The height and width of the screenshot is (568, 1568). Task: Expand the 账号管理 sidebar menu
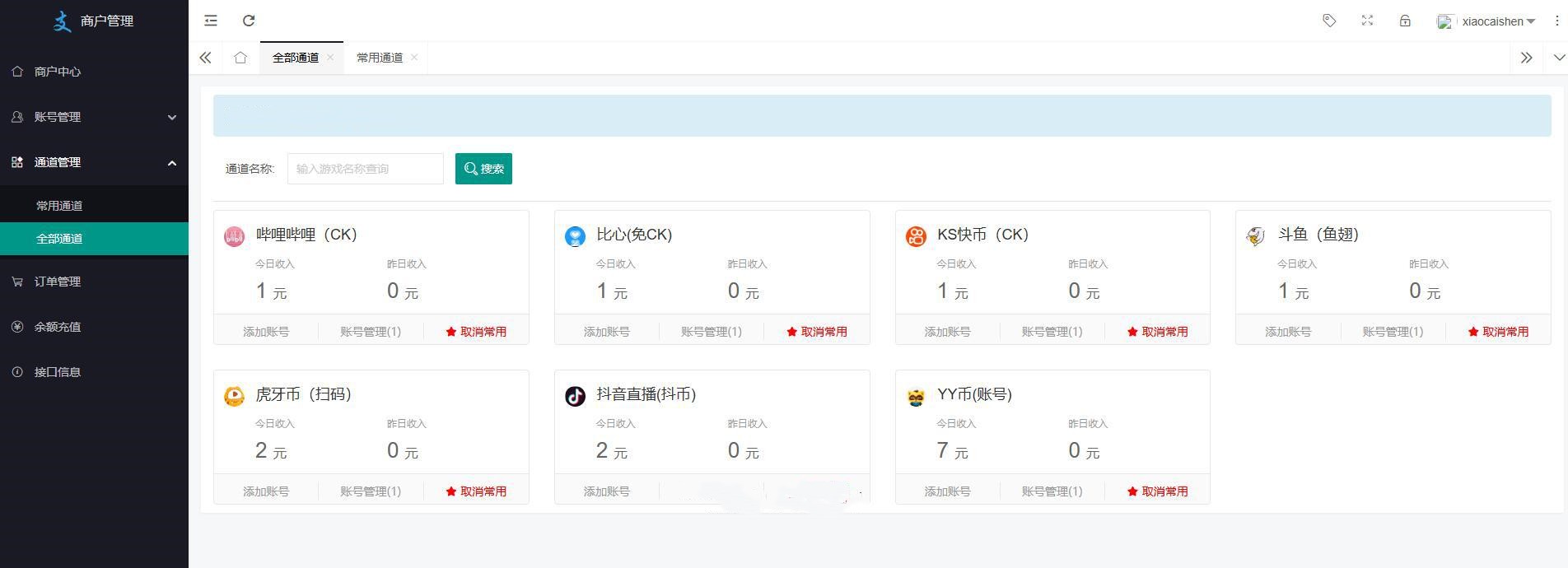pyautogui.click(x=94, y=117)
